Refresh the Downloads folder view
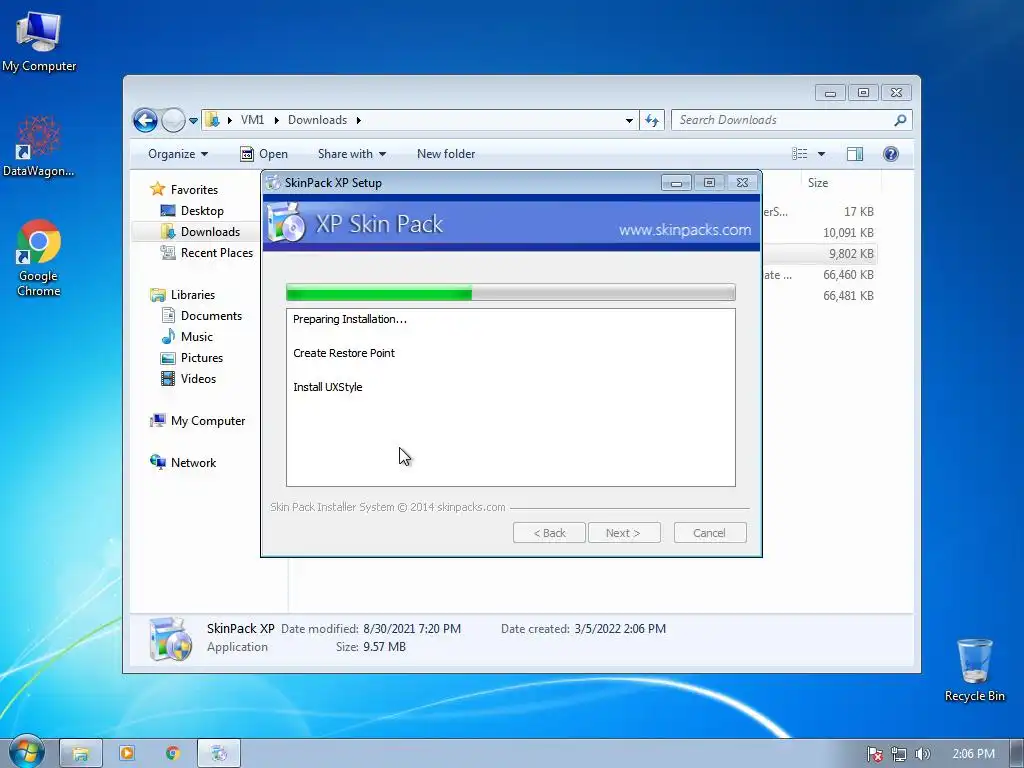 pyautogui.click(x=652, y=120)
